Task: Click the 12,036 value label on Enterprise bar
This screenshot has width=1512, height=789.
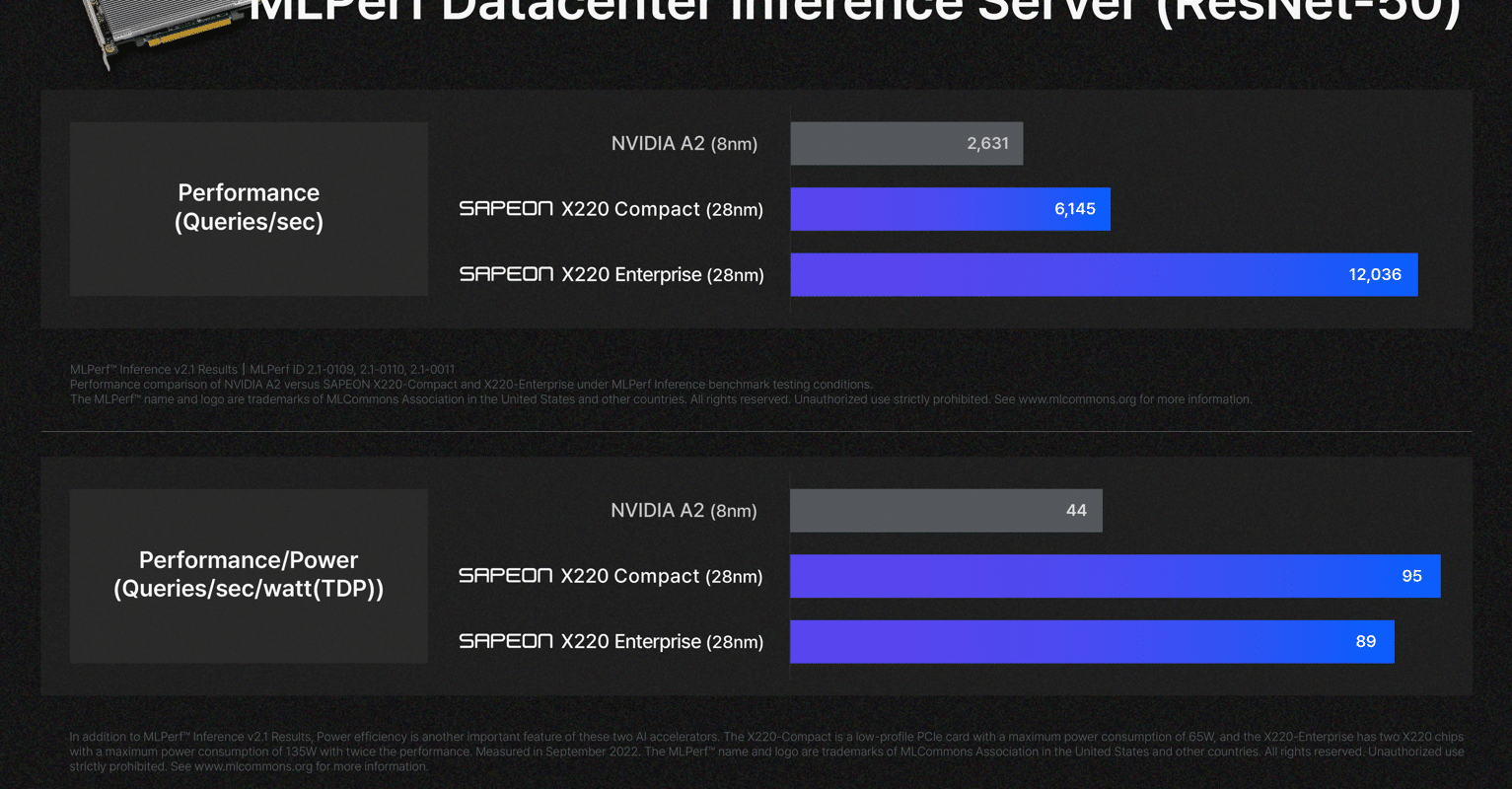Action: click(1375, 274)
